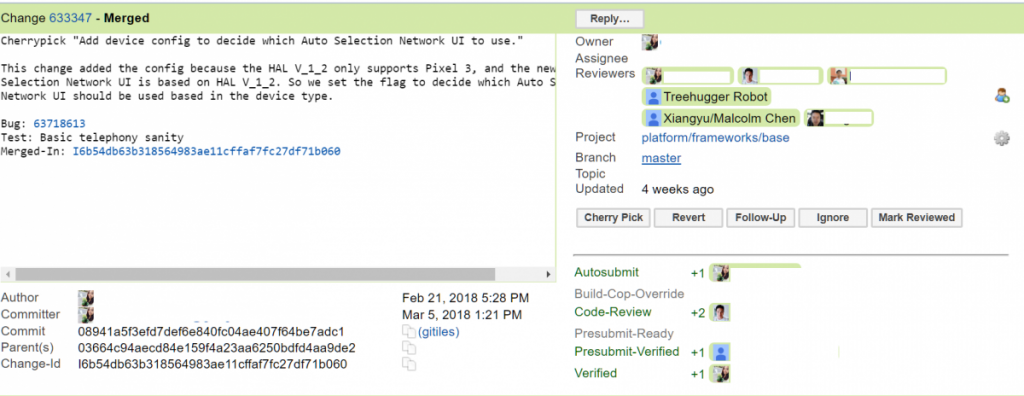Copy the Change-Id with the clipboard icon
Image resolution: width=1024 pixels, height=396 pixels.
click(x=409, y=364)
